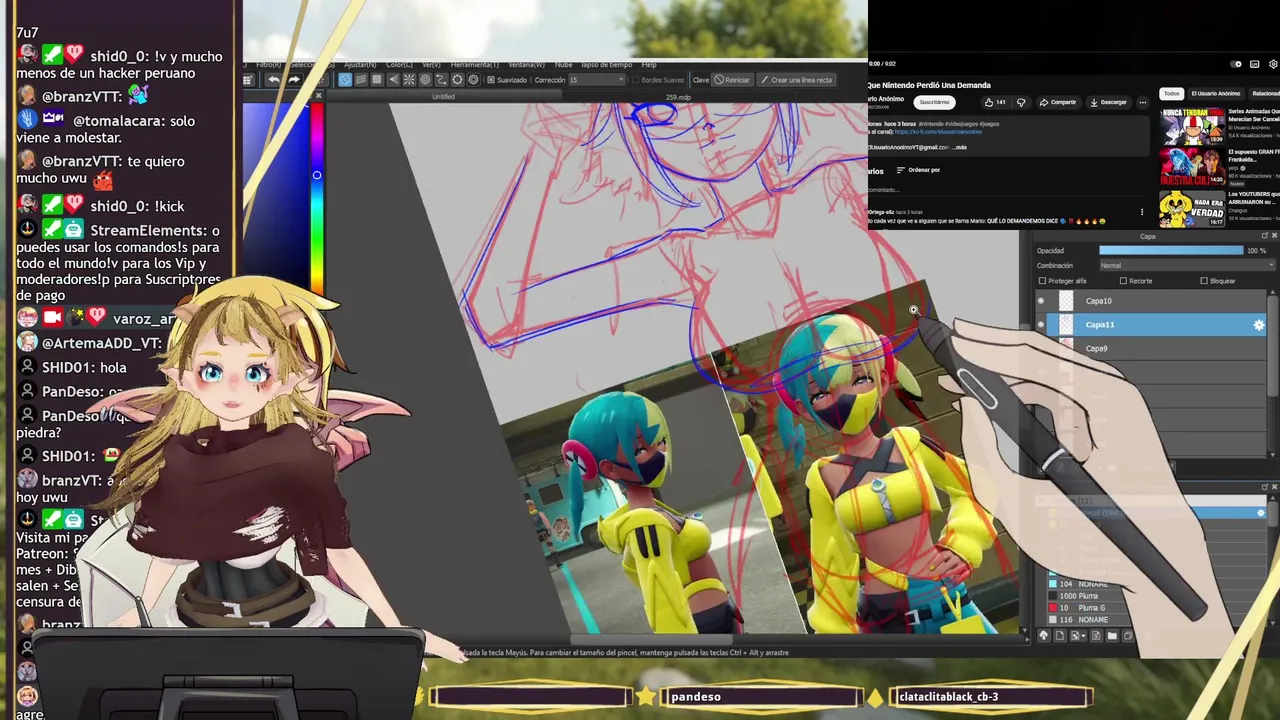Toggle subtitles in the YouTube player
The width and height of the screenshot is (1280, 720).
coord(1254,64)
